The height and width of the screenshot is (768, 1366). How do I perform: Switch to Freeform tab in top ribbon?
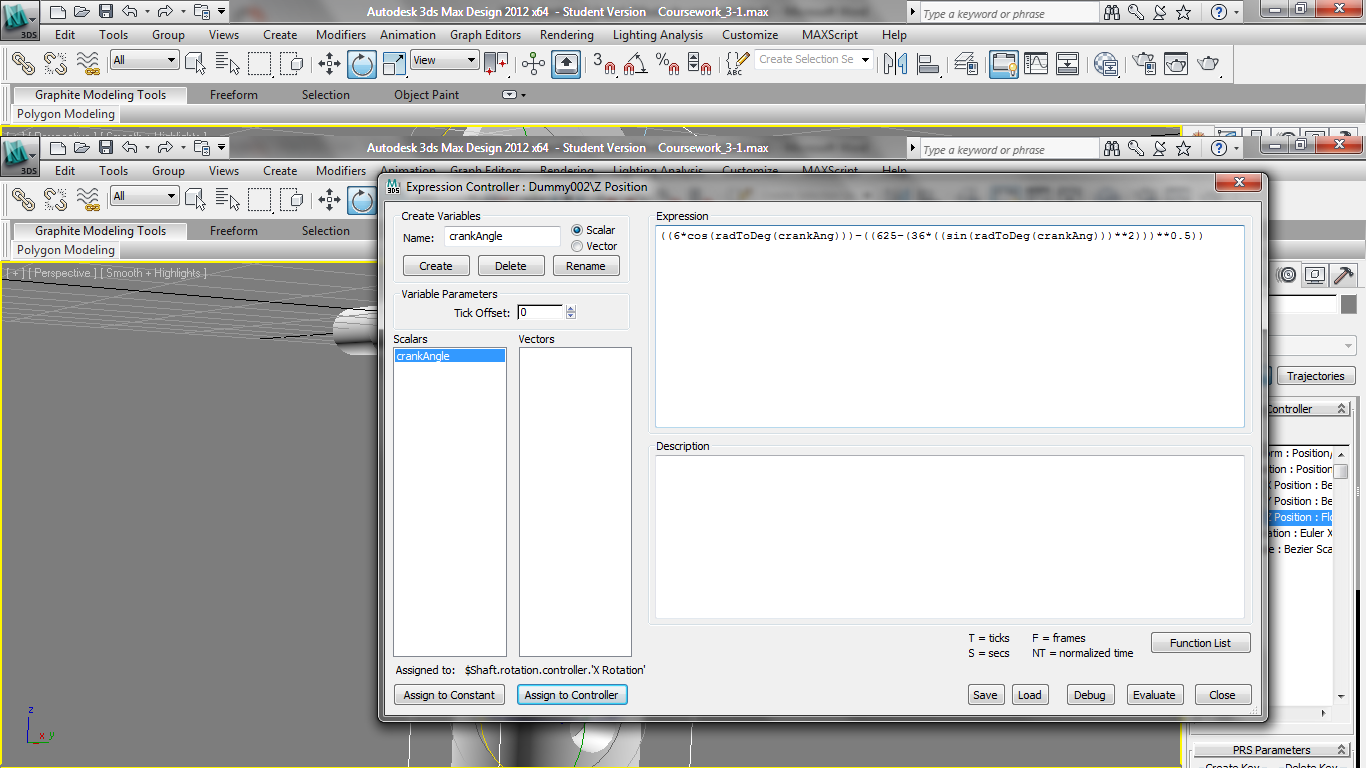234,95
